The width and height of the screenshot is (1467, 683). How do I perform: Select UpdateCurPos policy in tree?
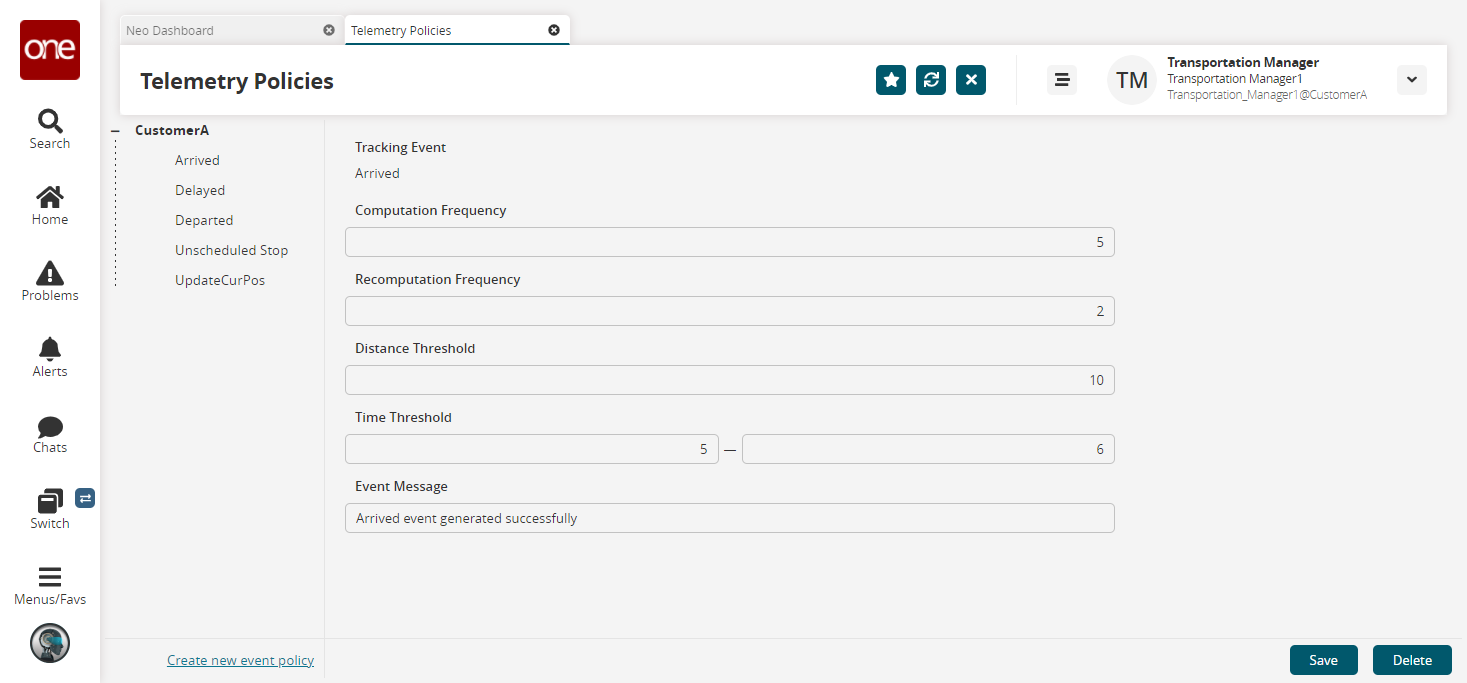click(220, 280)
